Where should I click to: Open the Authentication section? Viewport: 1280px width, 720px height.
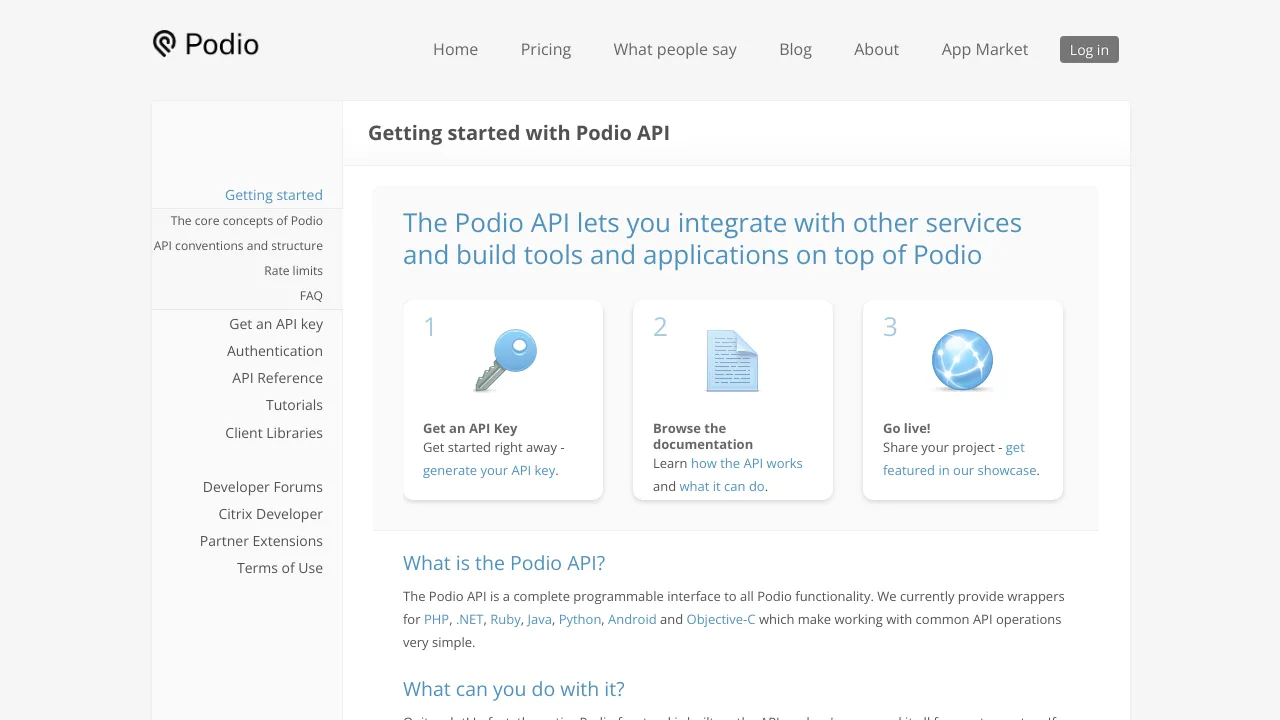click(275, 351)
